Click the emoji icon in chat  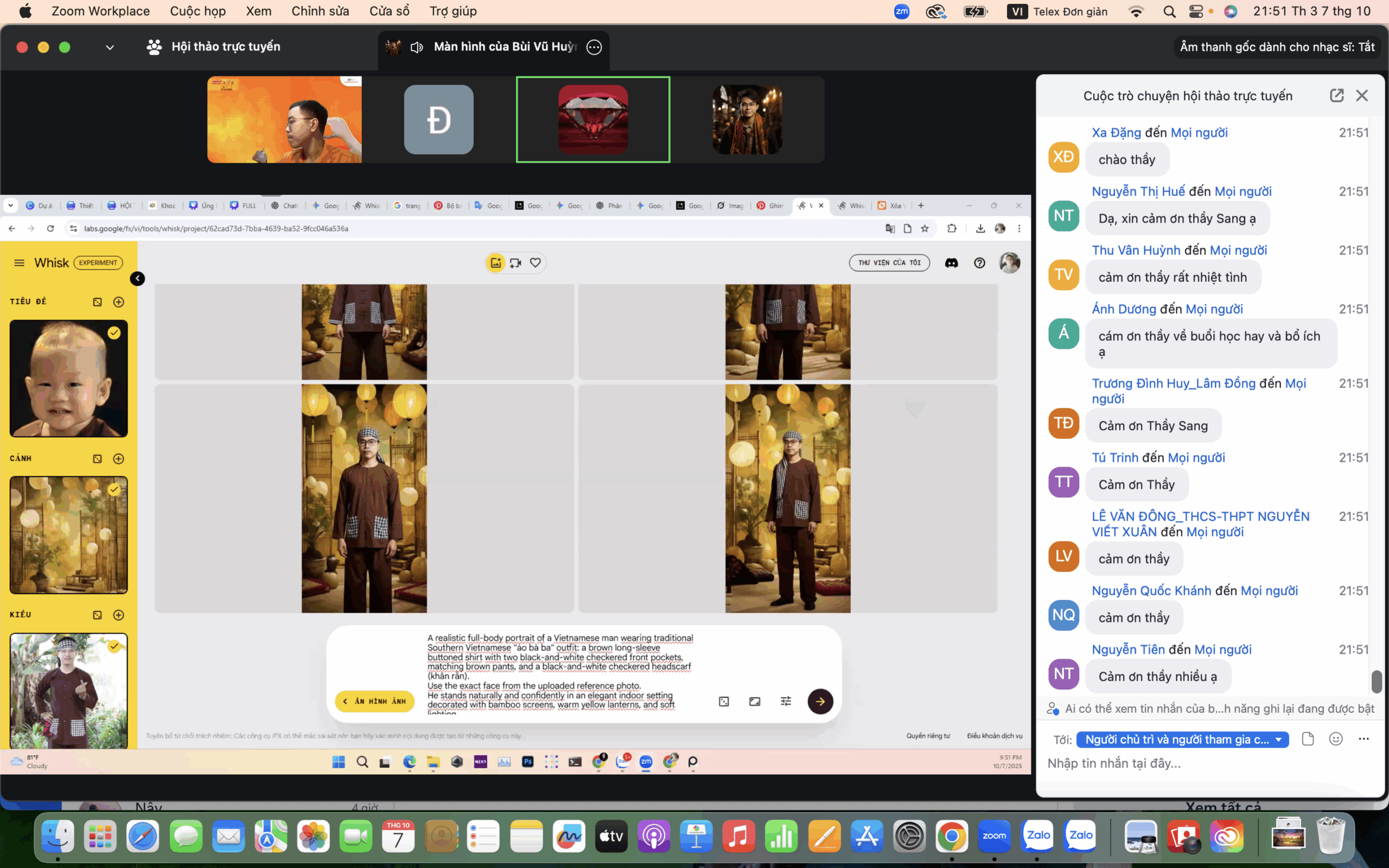tap(1336, 739)
